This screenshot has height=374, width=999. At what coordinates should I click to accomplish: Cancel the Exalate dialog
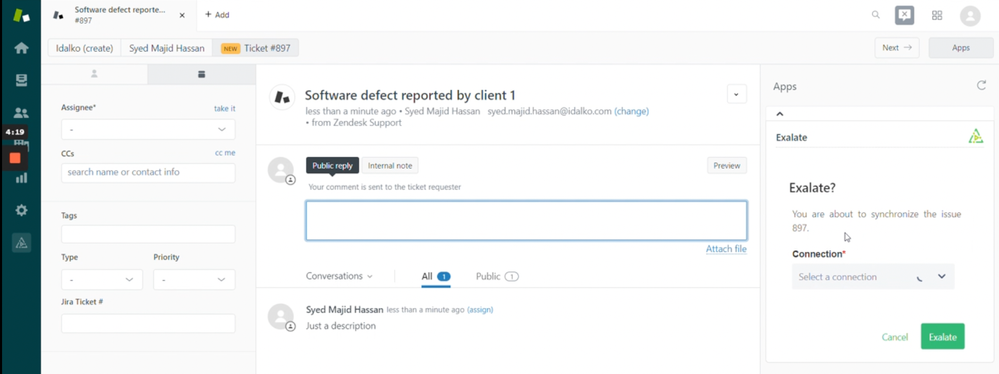tap(895, 337)
